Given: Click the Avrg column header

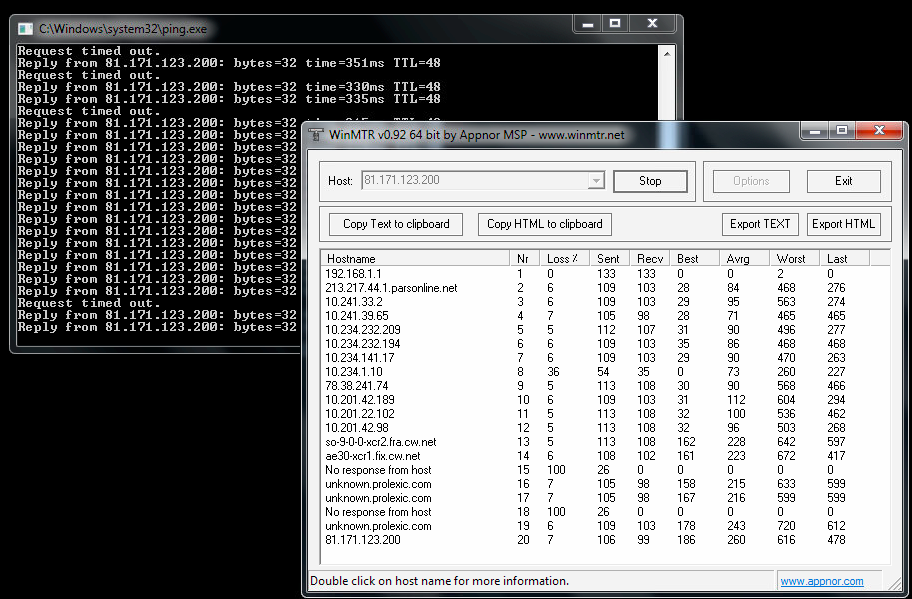Looking at the screenshot, I should click(x=744, y=259).
